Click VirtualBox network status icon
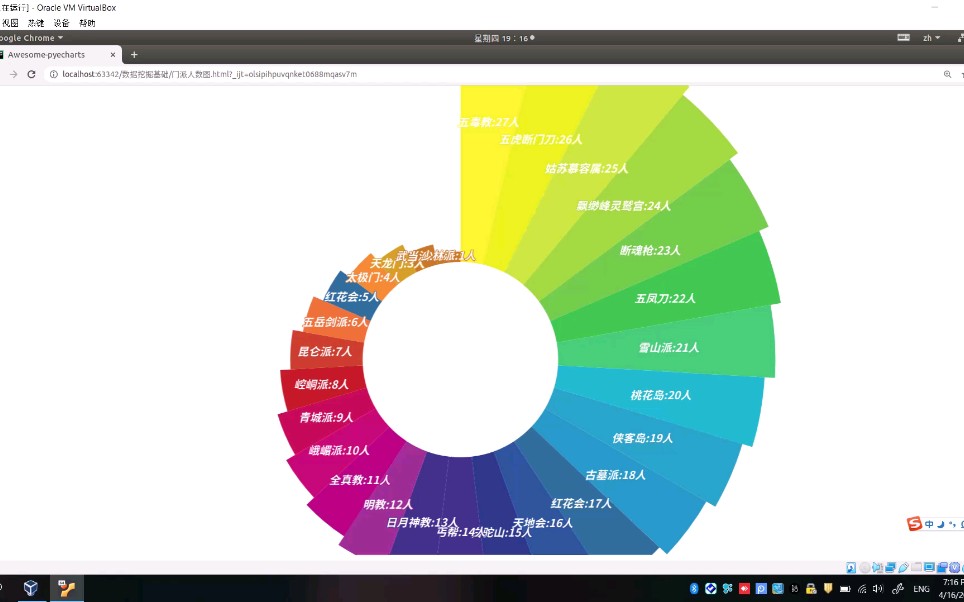The height and width of the screenshot is (602, 964). (890, 568)
